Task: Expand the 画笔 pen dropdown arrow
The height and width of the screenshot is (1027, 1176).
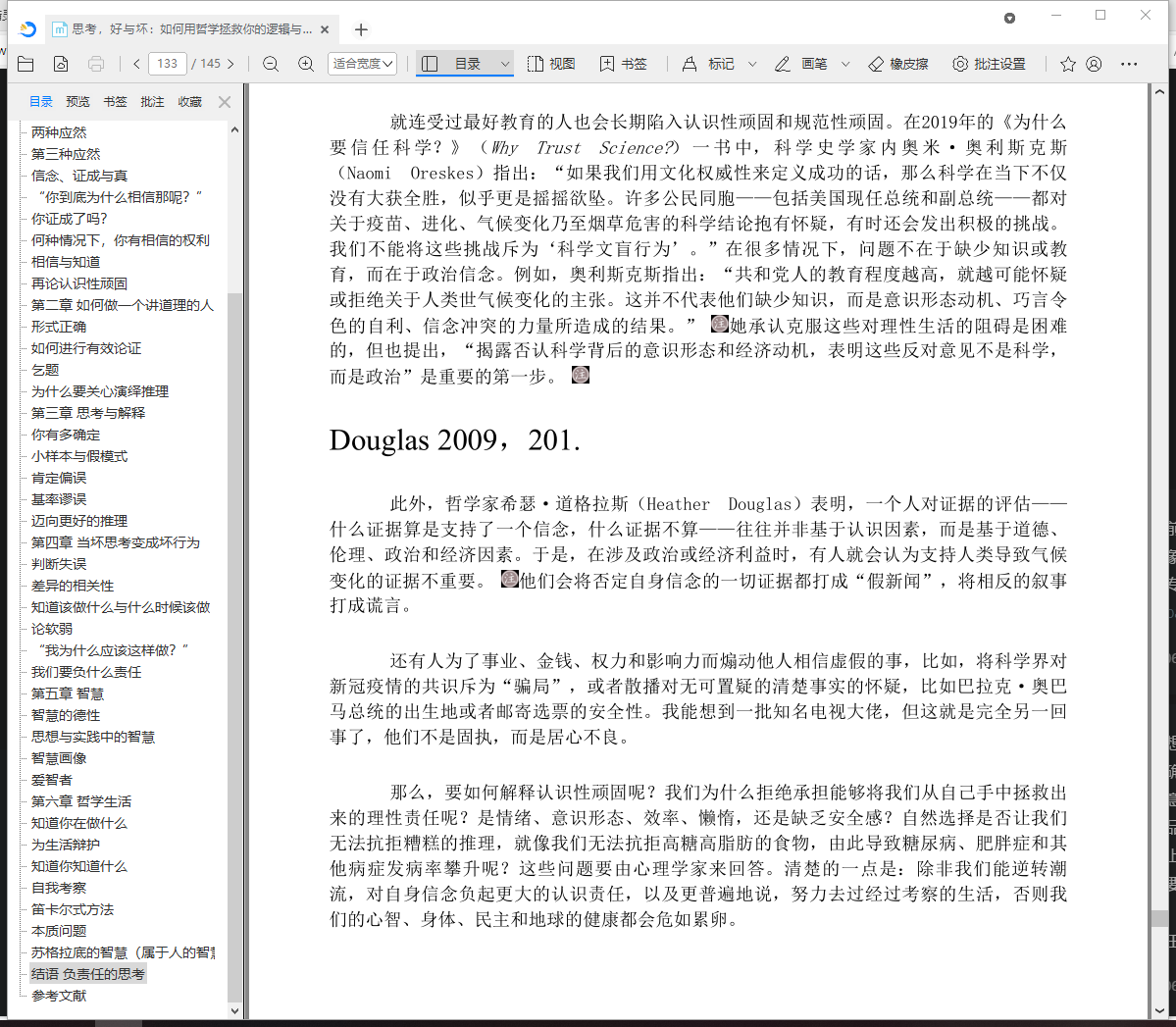Action: 845,64
